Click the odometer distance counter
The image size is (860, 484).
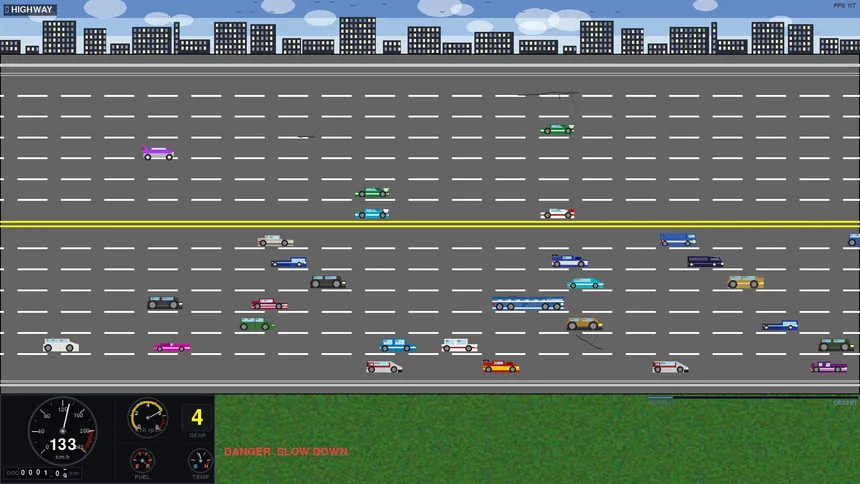click(x=42, y=472)
